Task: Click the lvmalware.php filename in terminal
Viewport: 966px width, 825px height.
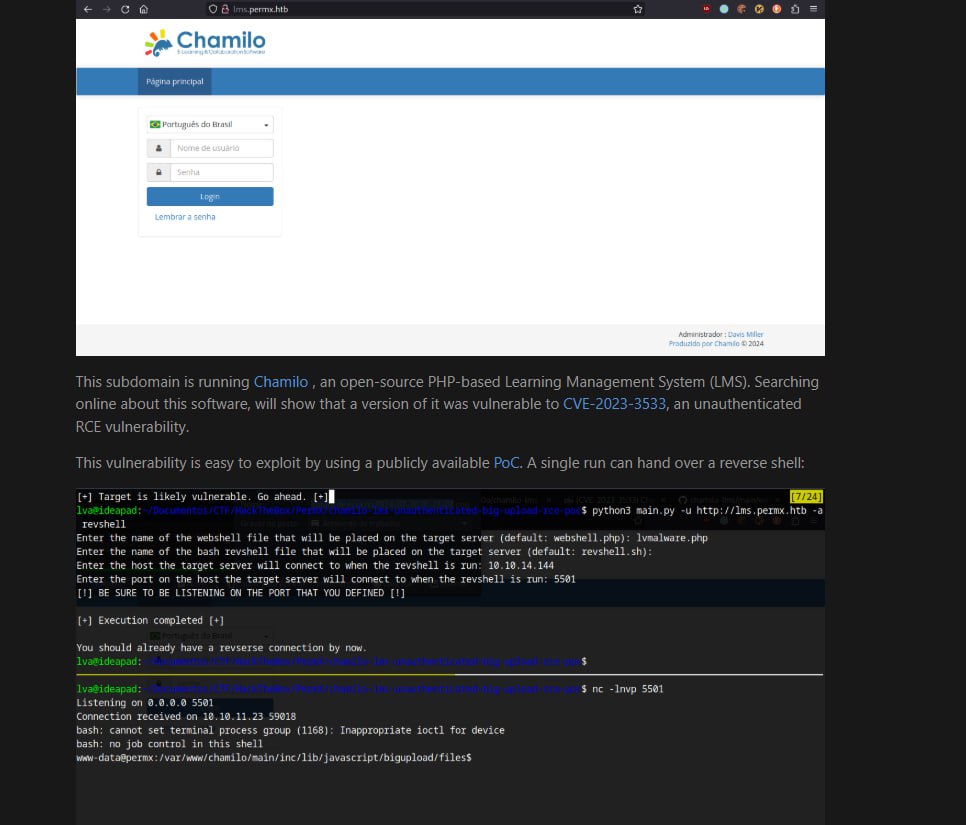Action: [672, 538]
